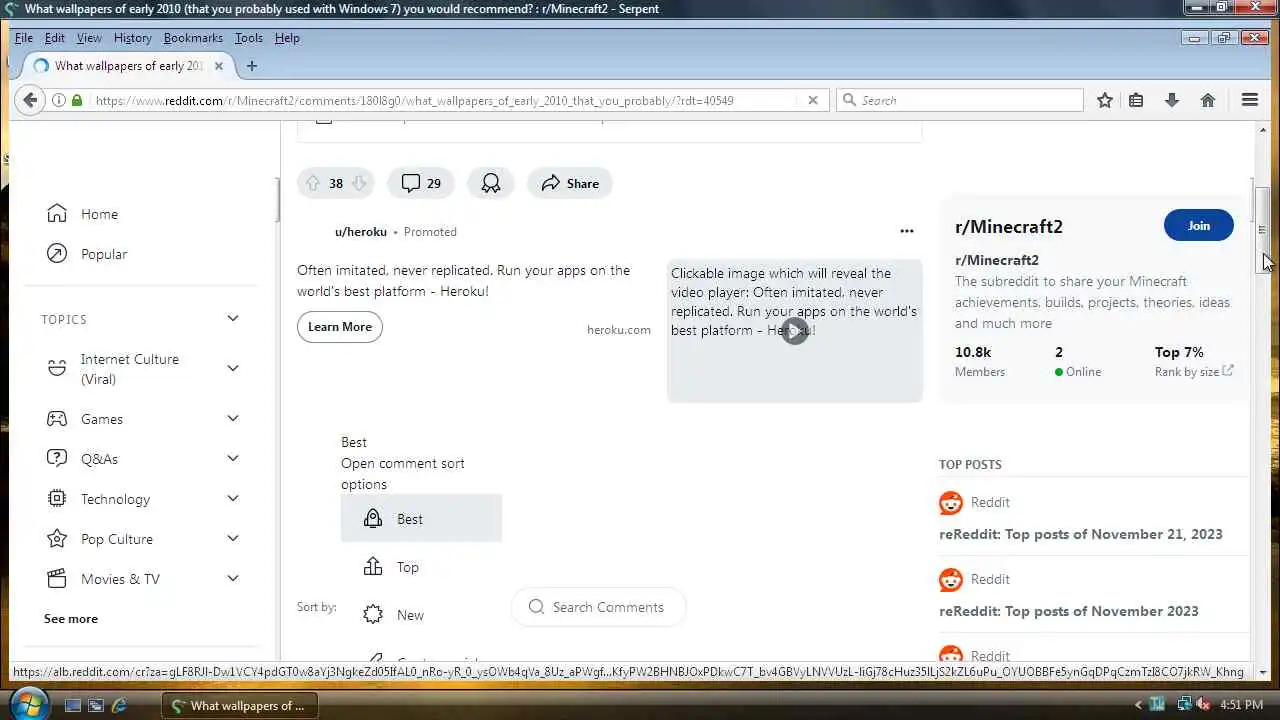
Task: Close the wallpapers tab
Action: pyautogui.click(x=219, y=66)
